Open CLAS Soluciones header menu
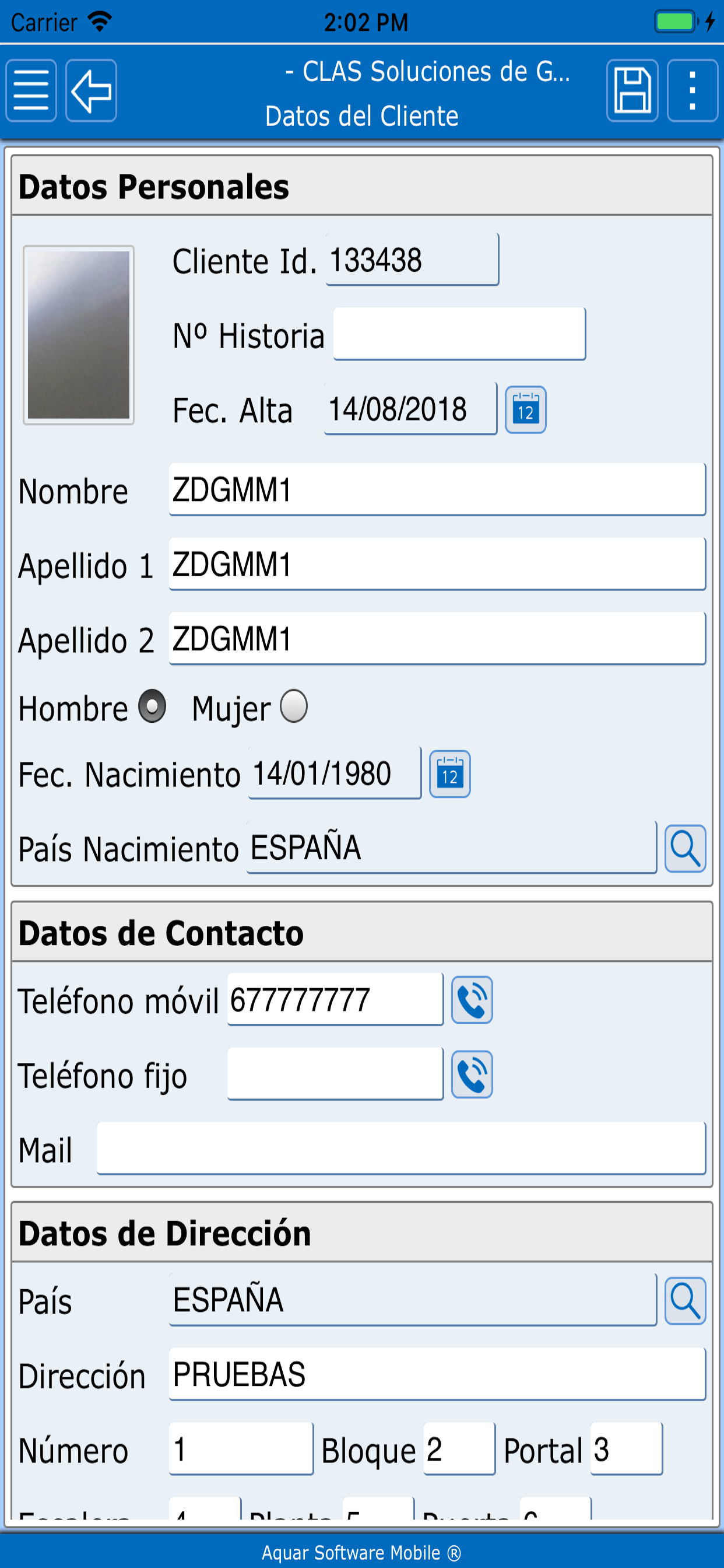Viewport: 724px width, 1568px height. (x=428, y=72)
